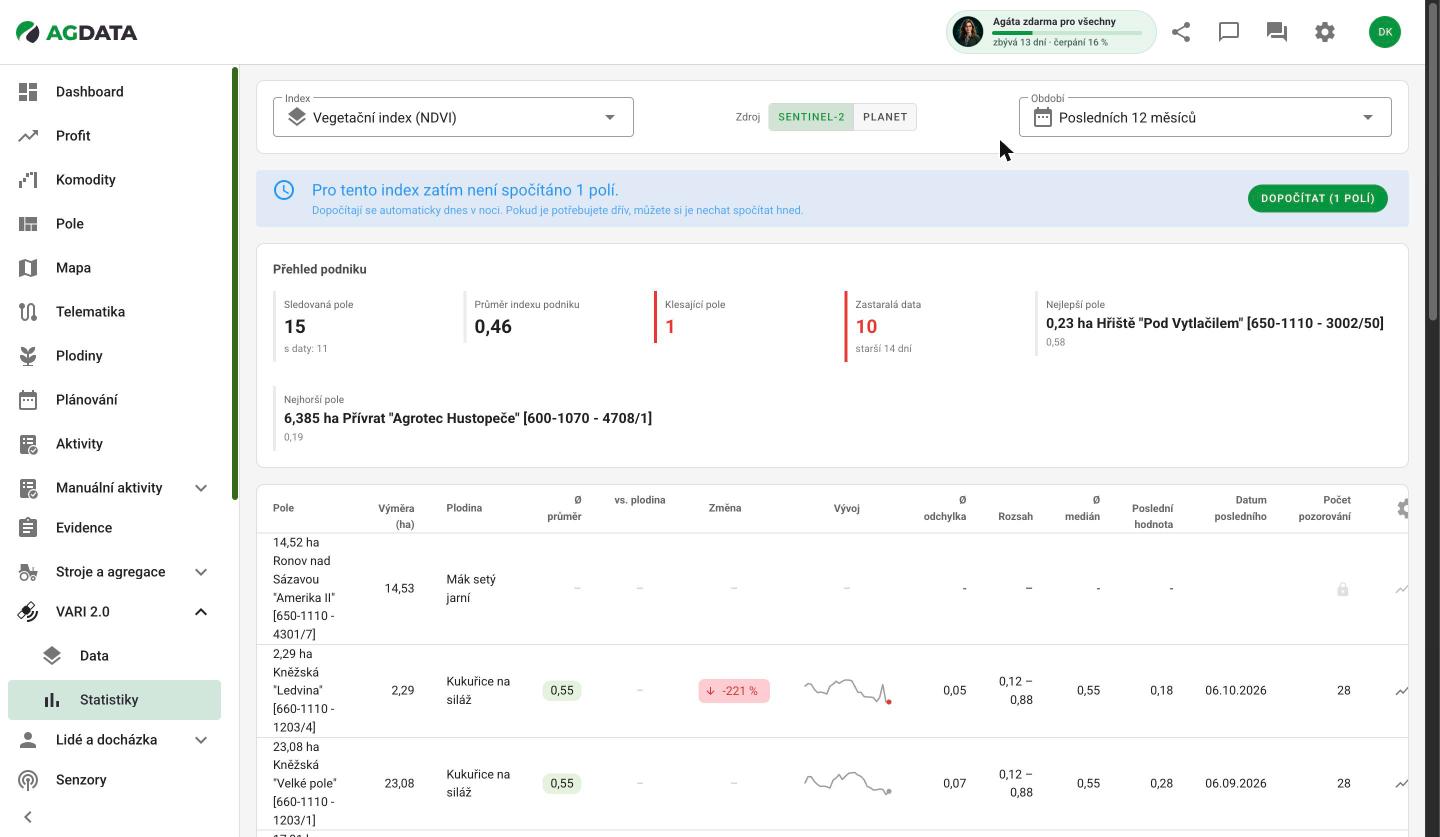This screenshot has width=1440, height=837.
Task: Open the single chat bubble icon
Action: [x=1229, y=32]
